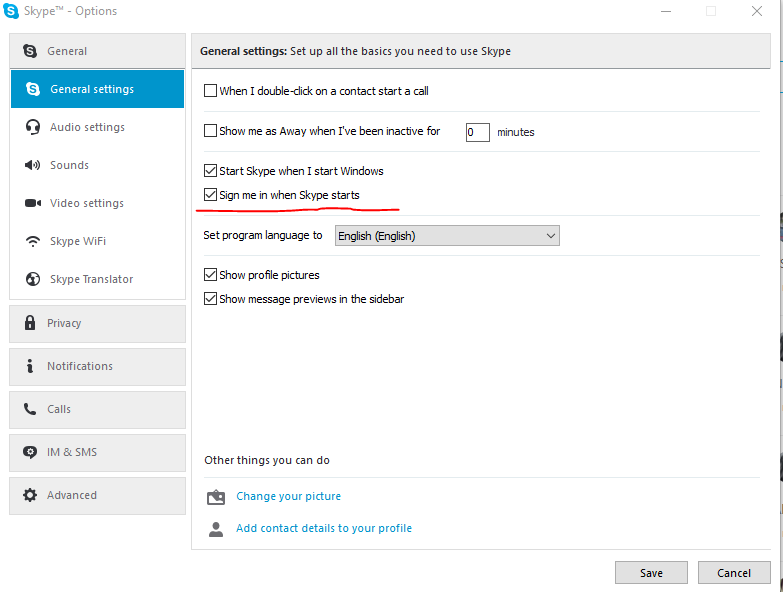The image size is (783, 592).
Task: Uncheck Start Skype when I start Windows
Action: coord(210,171)
